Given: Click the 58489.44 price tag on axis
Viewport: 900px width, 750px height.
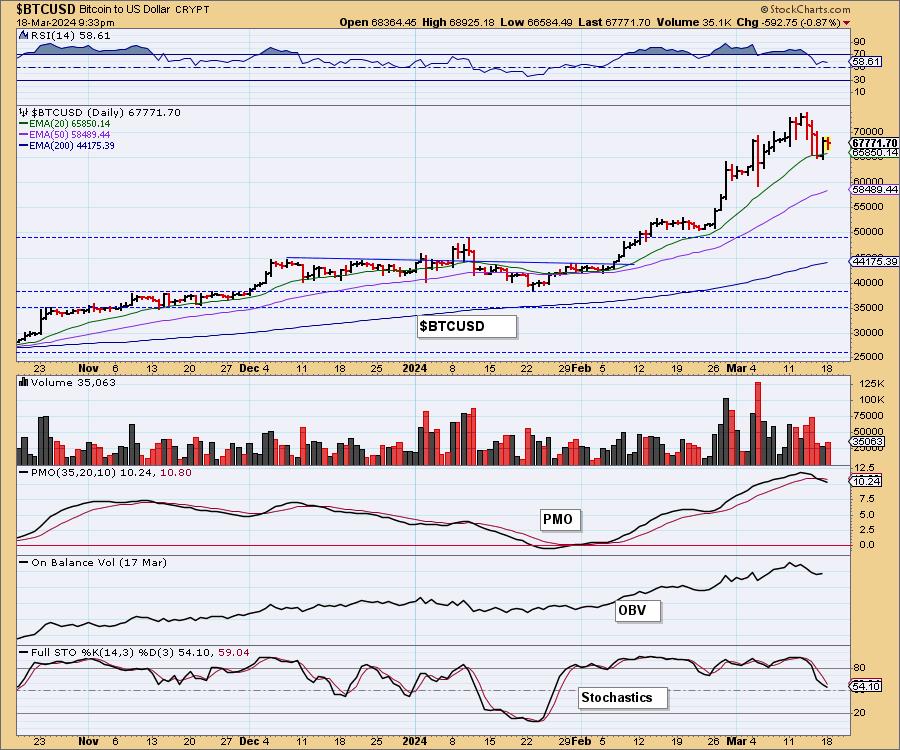Looking at the screenshot, I should [875, 189].
